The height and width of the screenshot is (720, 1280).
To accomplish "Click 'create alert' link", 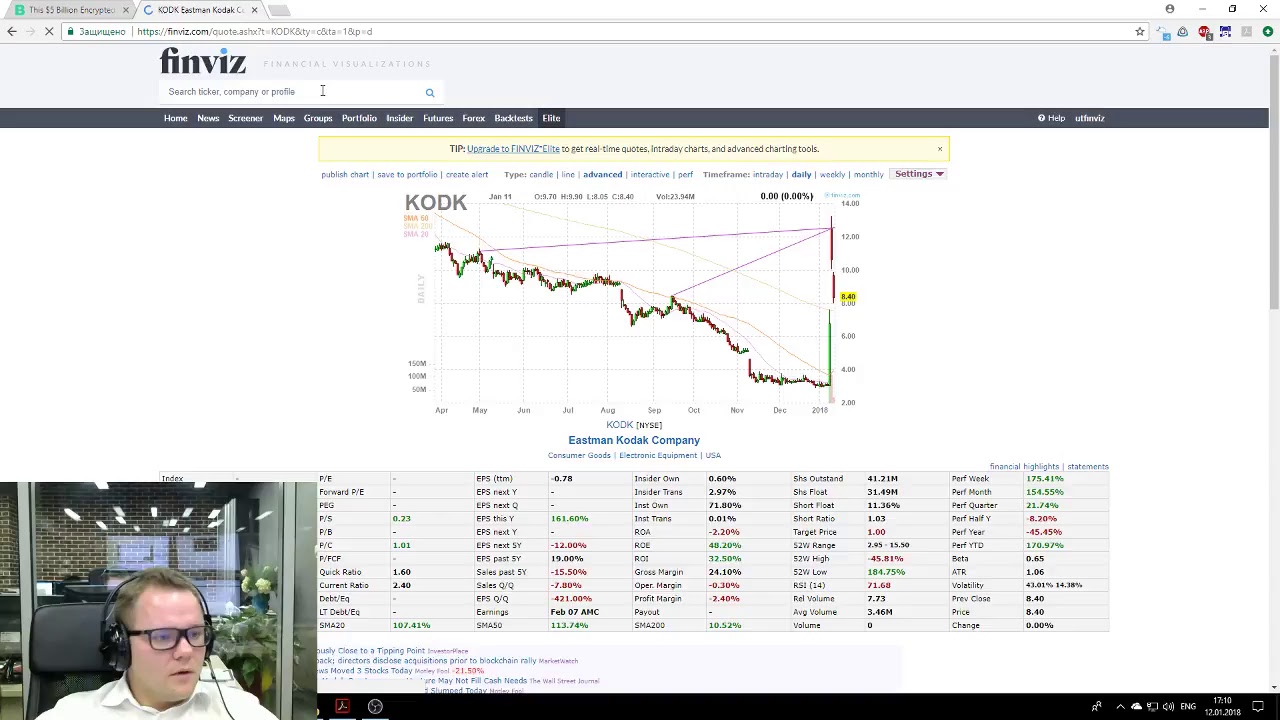I will click(467, 175).
